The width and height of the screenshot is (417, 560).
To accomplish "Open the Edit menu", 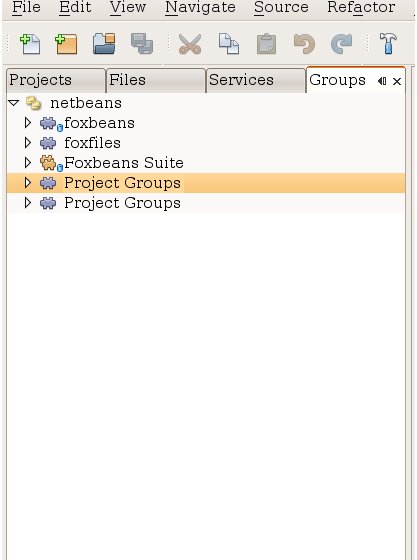I will 75,7.
